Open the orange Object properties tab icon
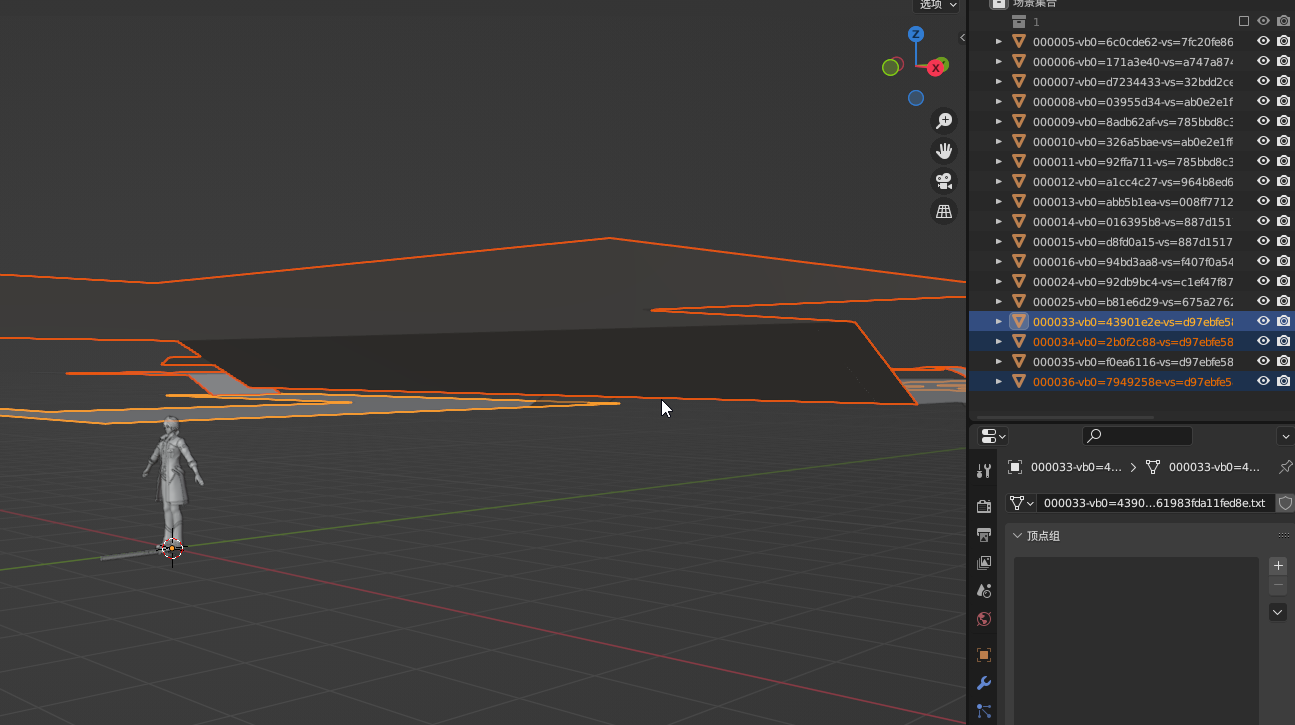The width and height of the screenshot is (1295, 725). pyautogui.click(x=984, y=655)
